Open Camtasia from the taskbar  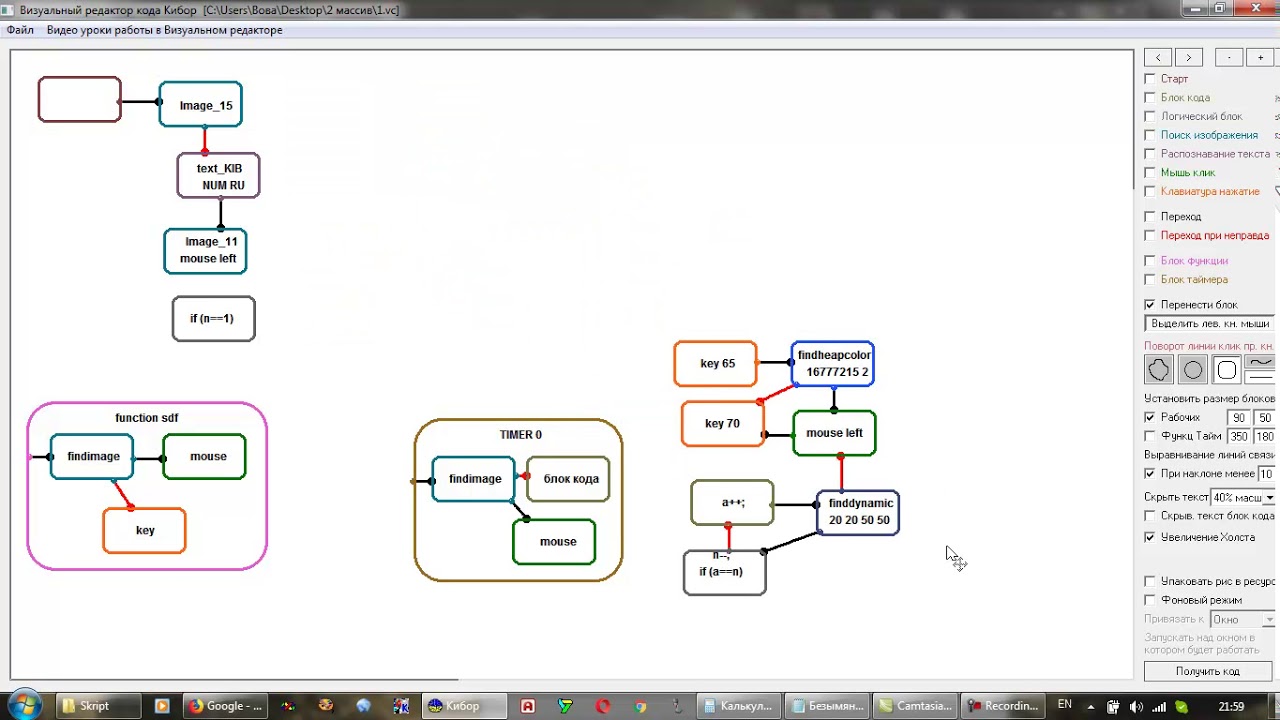coord(915,706)
